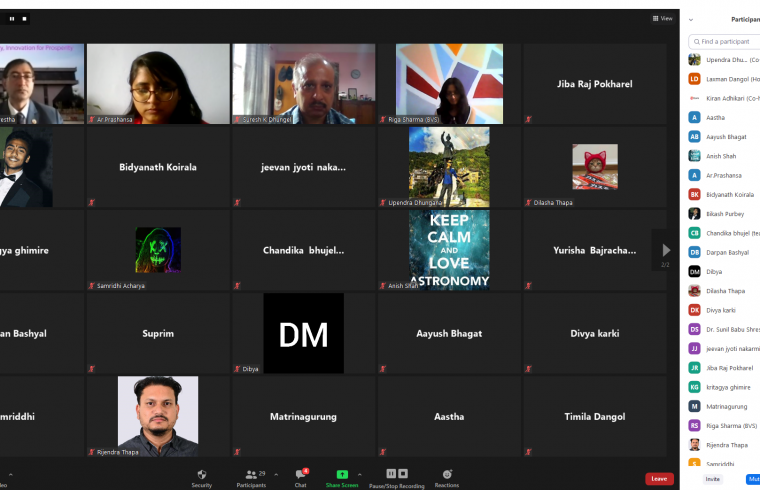Click Aayush Bhagat in participants list
This screenshot has width=760, height=490.
[724, 137]
